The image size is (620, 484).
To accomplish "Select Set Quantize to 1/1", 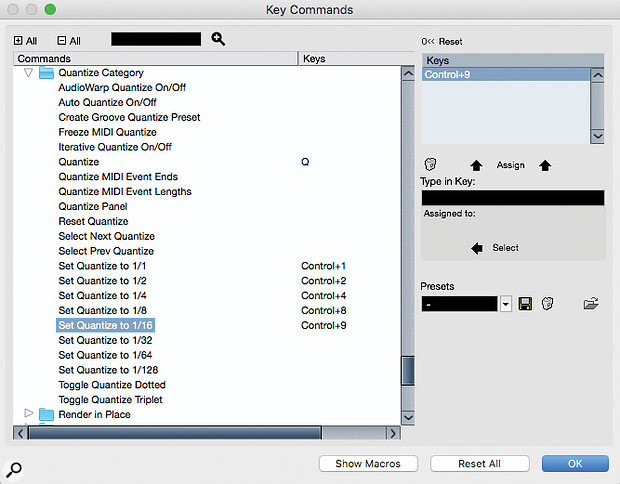I will 102,266.
